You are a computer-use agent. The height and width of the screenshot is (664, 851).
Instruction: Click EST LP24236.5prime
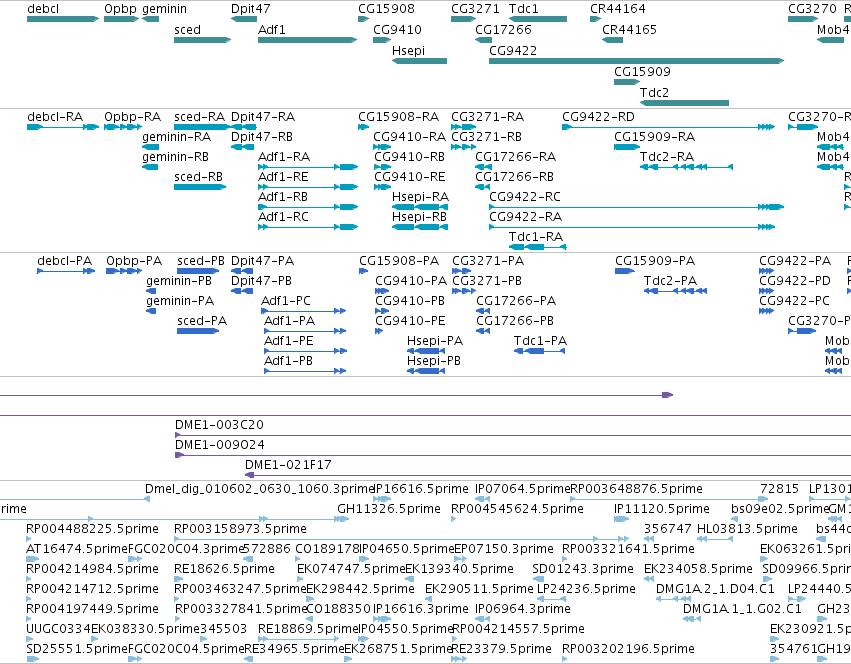click(x=552, y=599)
